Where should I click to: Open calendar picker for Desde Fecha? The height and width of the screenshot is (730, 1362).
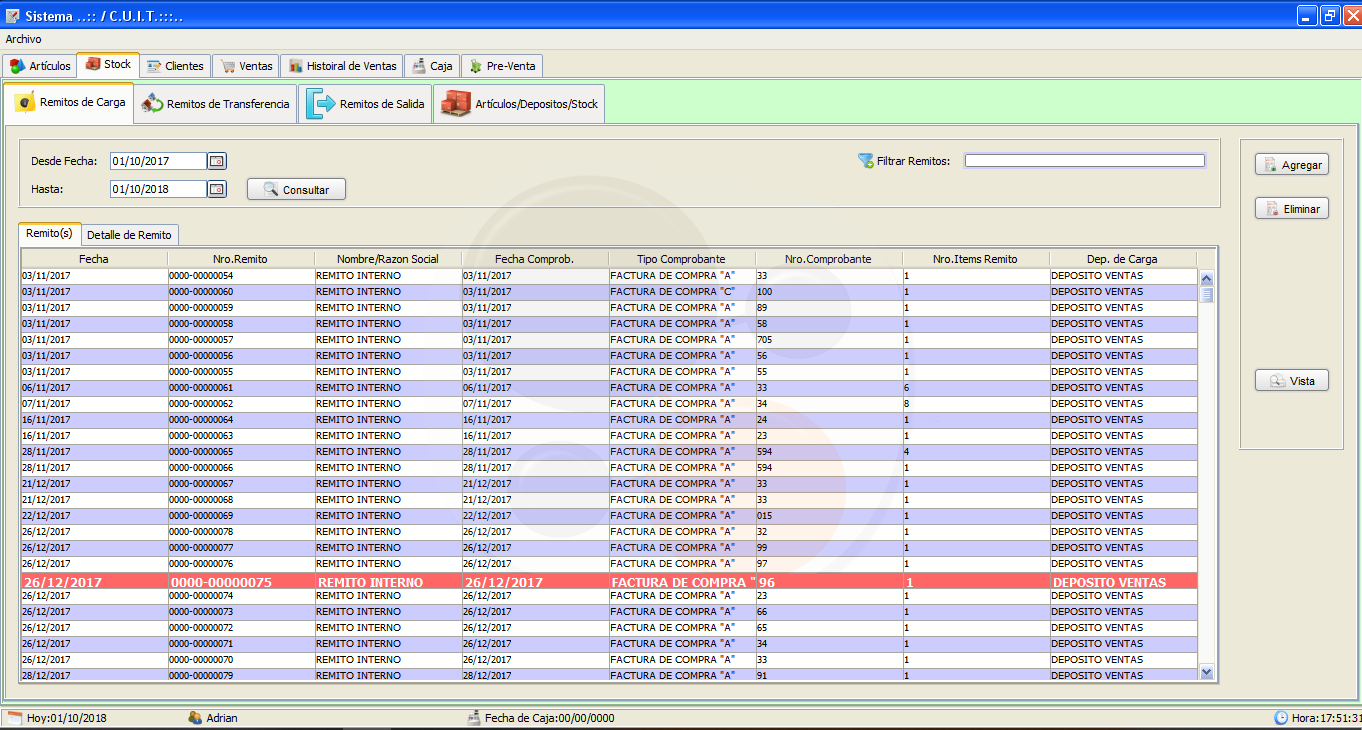click(x=217, y=161)
